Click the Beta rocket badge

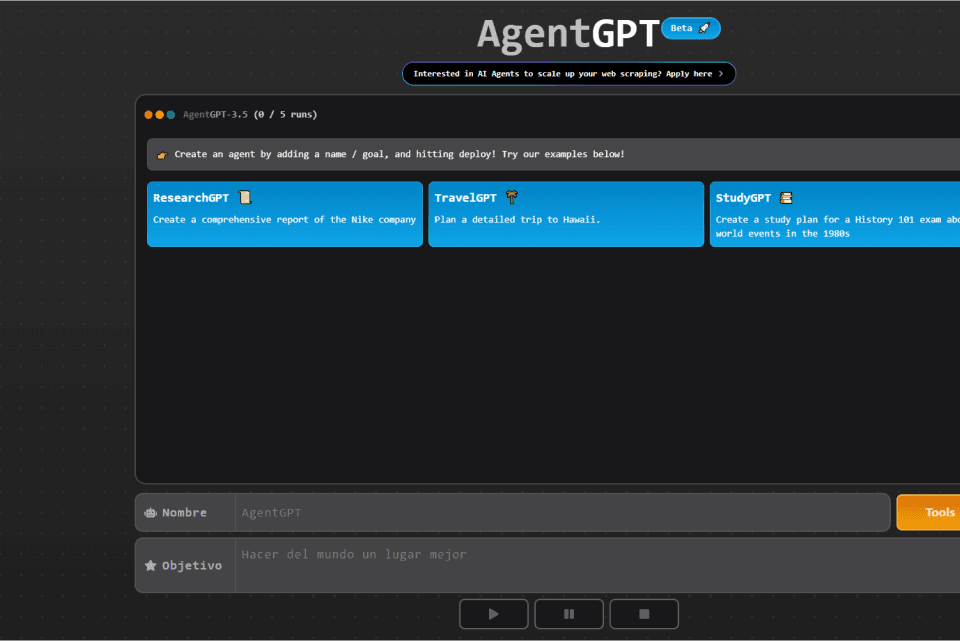click(x=691, y=28)
